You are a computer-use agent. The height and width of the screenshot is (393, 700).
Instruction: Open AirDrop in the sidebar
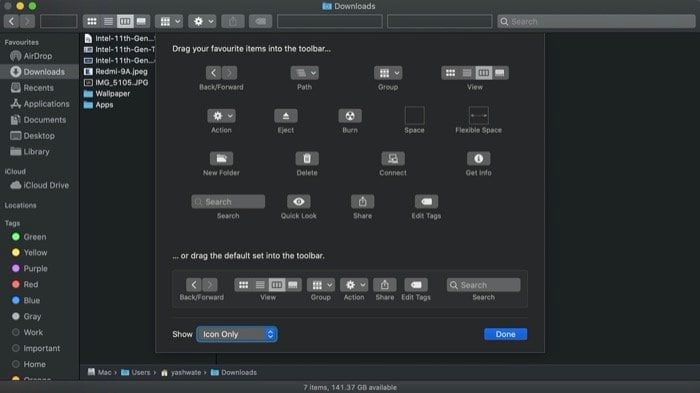(39, 56)
